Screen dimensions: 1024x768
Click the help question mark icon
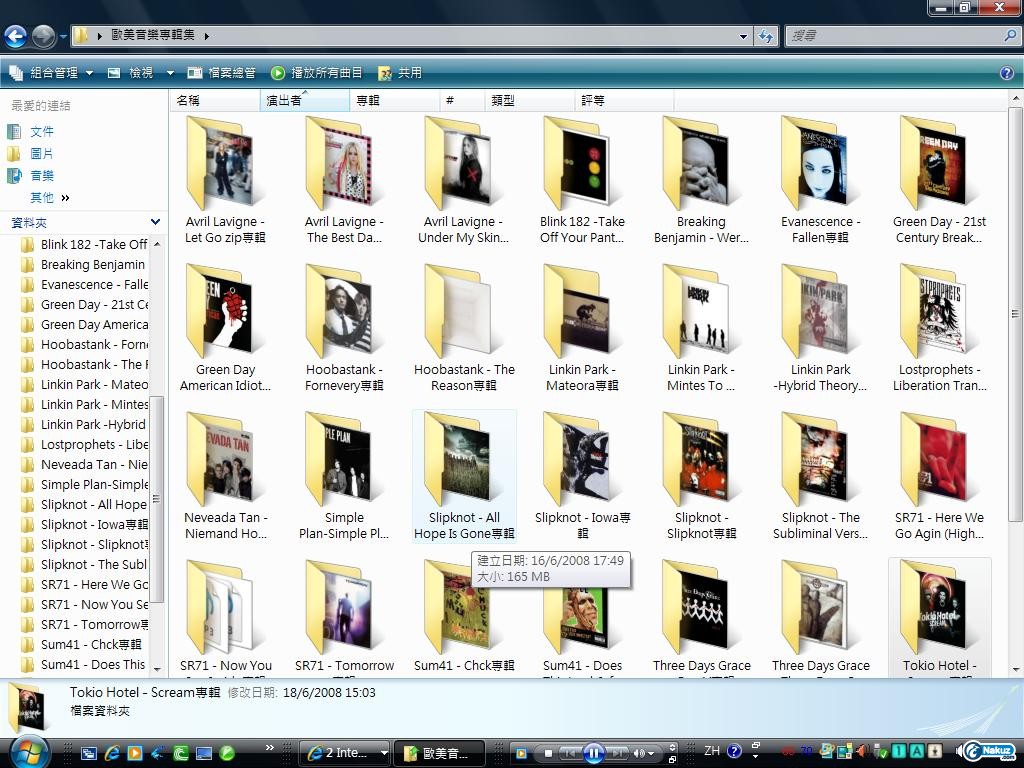[1006, 73]
